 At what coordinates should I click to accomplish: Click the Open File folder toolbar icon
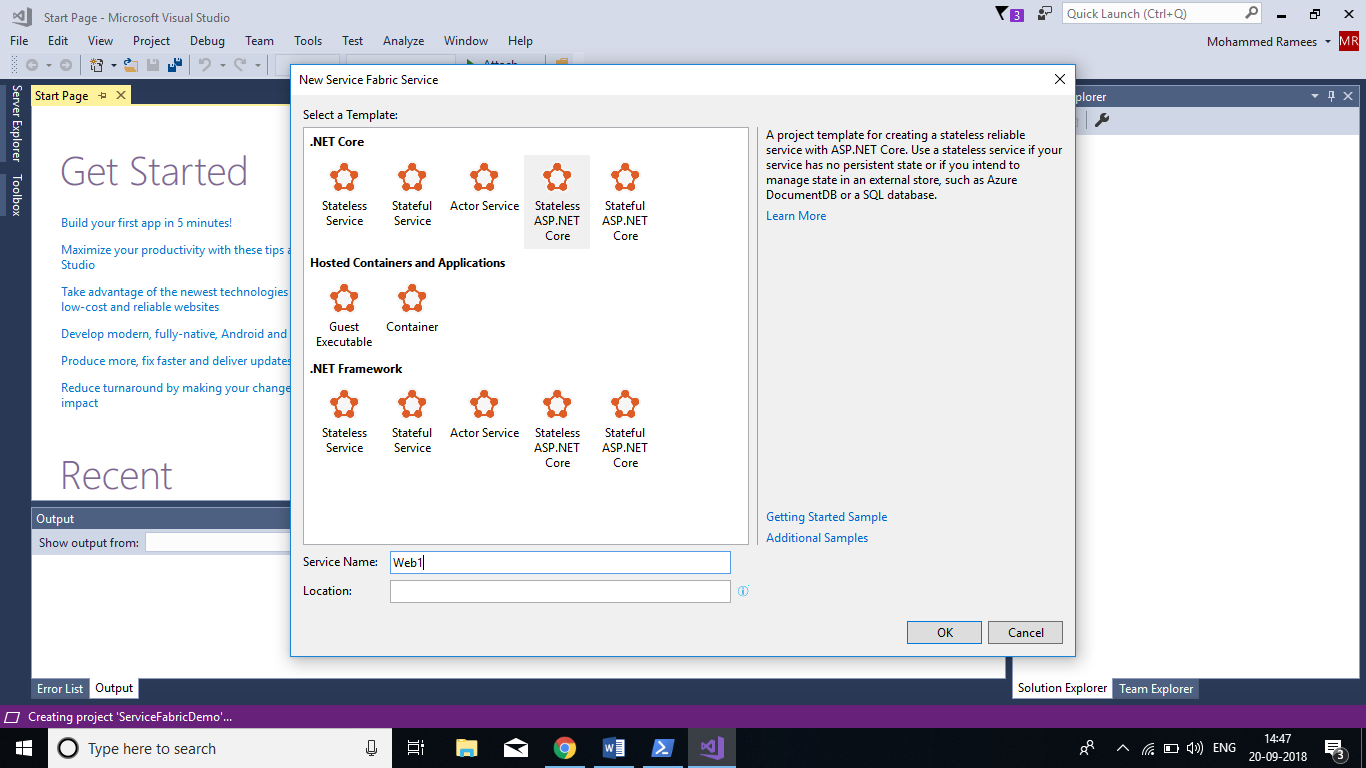coord(130,65)
